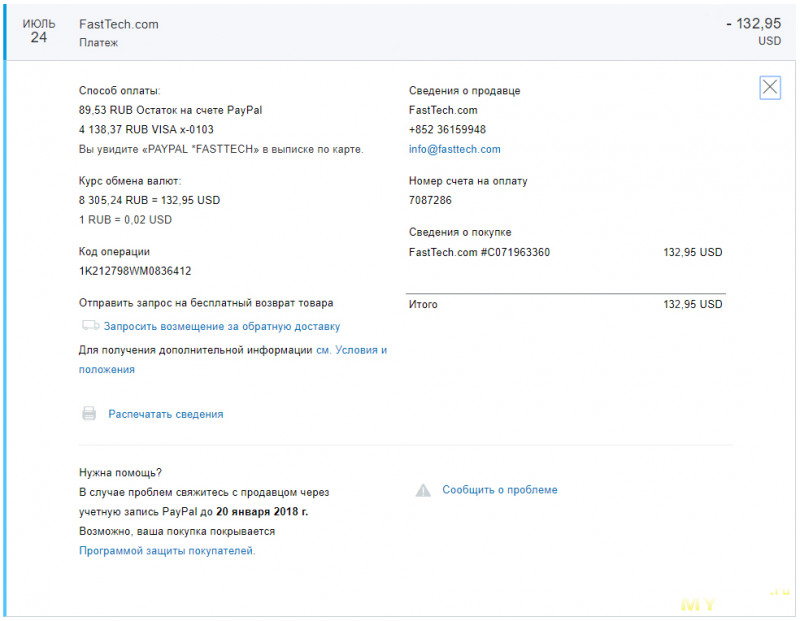
Task: Click the invoice number 7087286
Action: pos(430,200)
